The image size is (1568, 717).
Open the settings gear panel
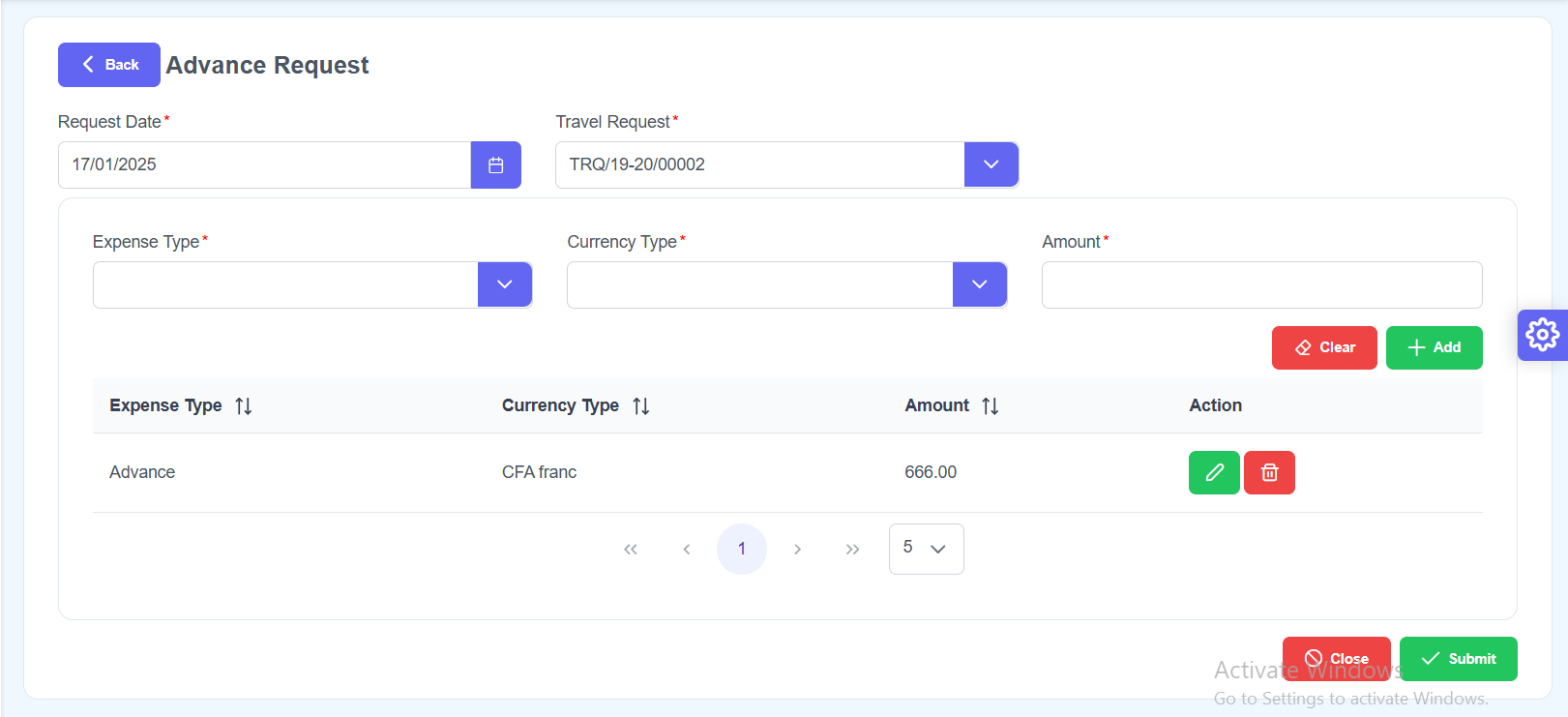pyautogui.click(x=1542, y=335)
